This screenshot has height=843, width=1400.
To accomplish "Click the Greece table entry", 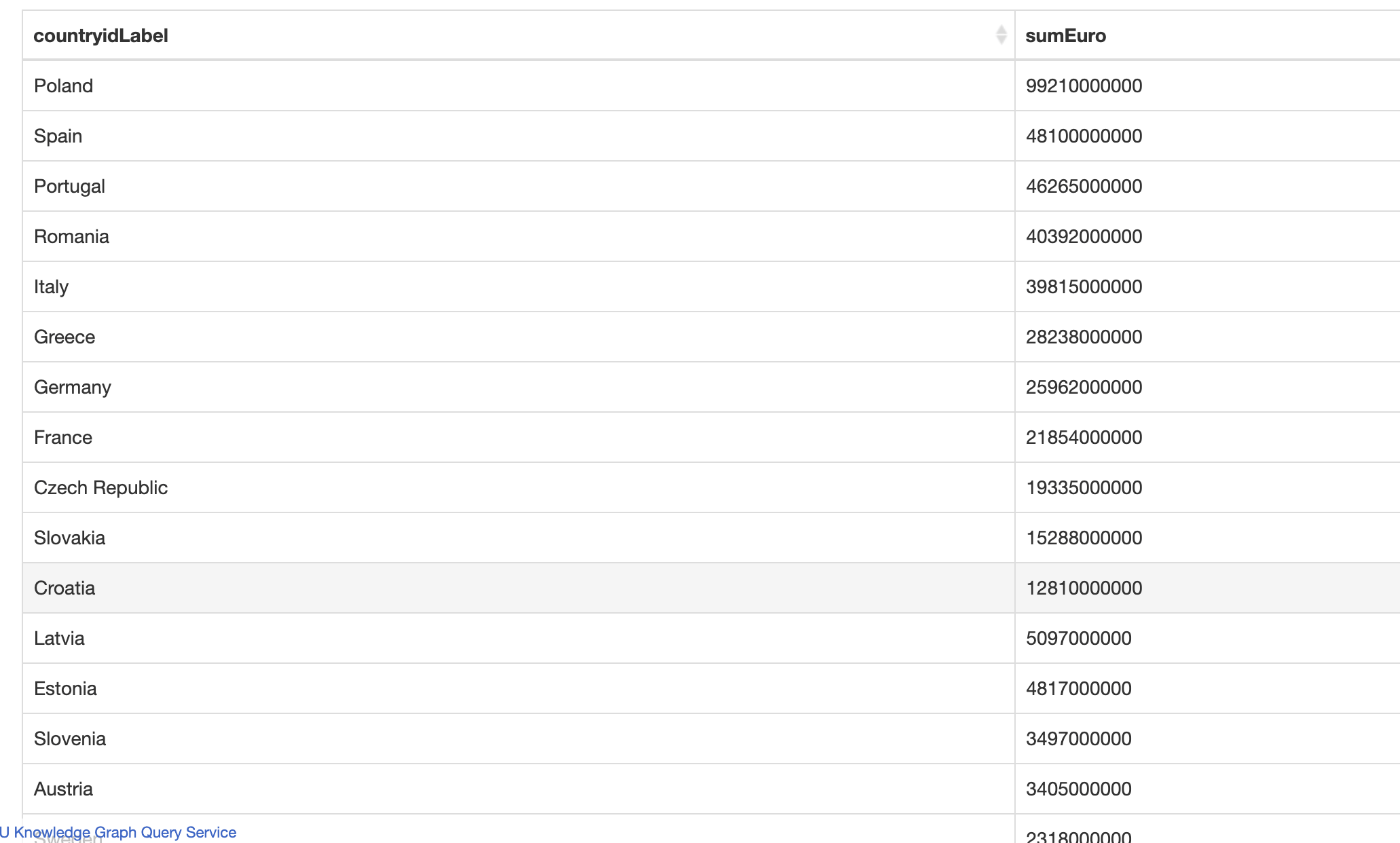I will click(65, 337).
